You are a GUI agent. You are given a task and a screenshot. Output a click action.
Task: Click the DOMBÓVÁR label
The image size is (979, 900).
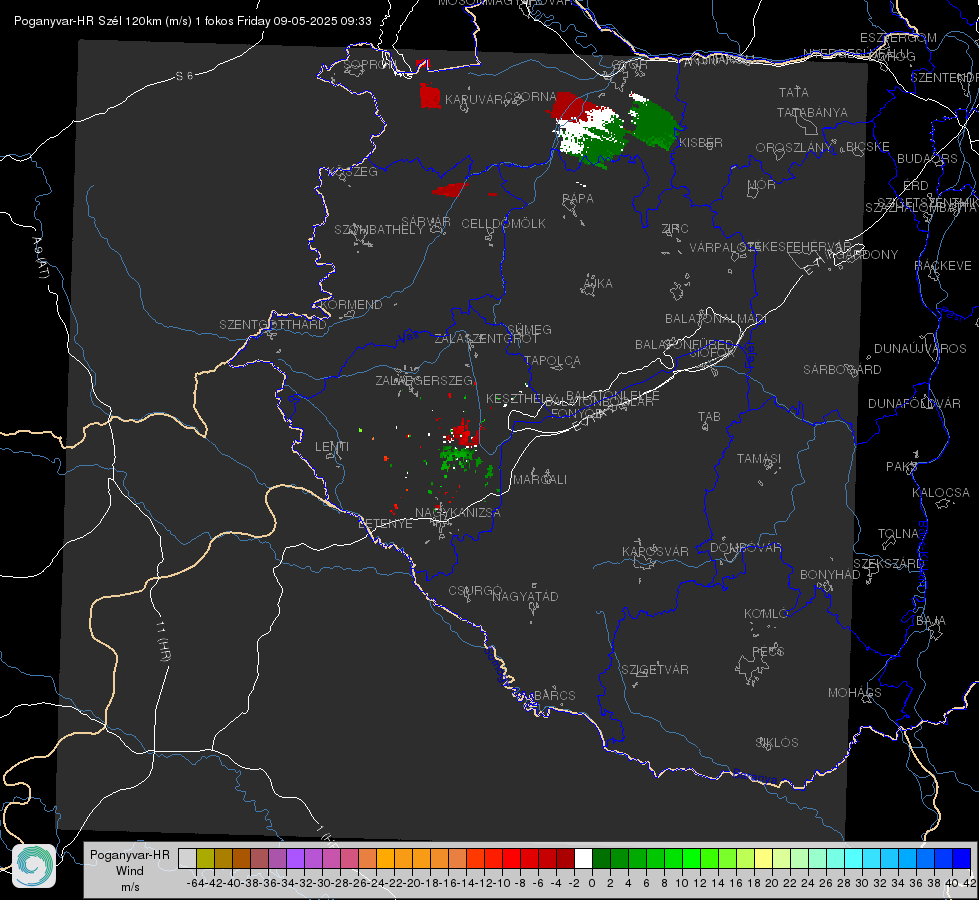pos(745,548)
